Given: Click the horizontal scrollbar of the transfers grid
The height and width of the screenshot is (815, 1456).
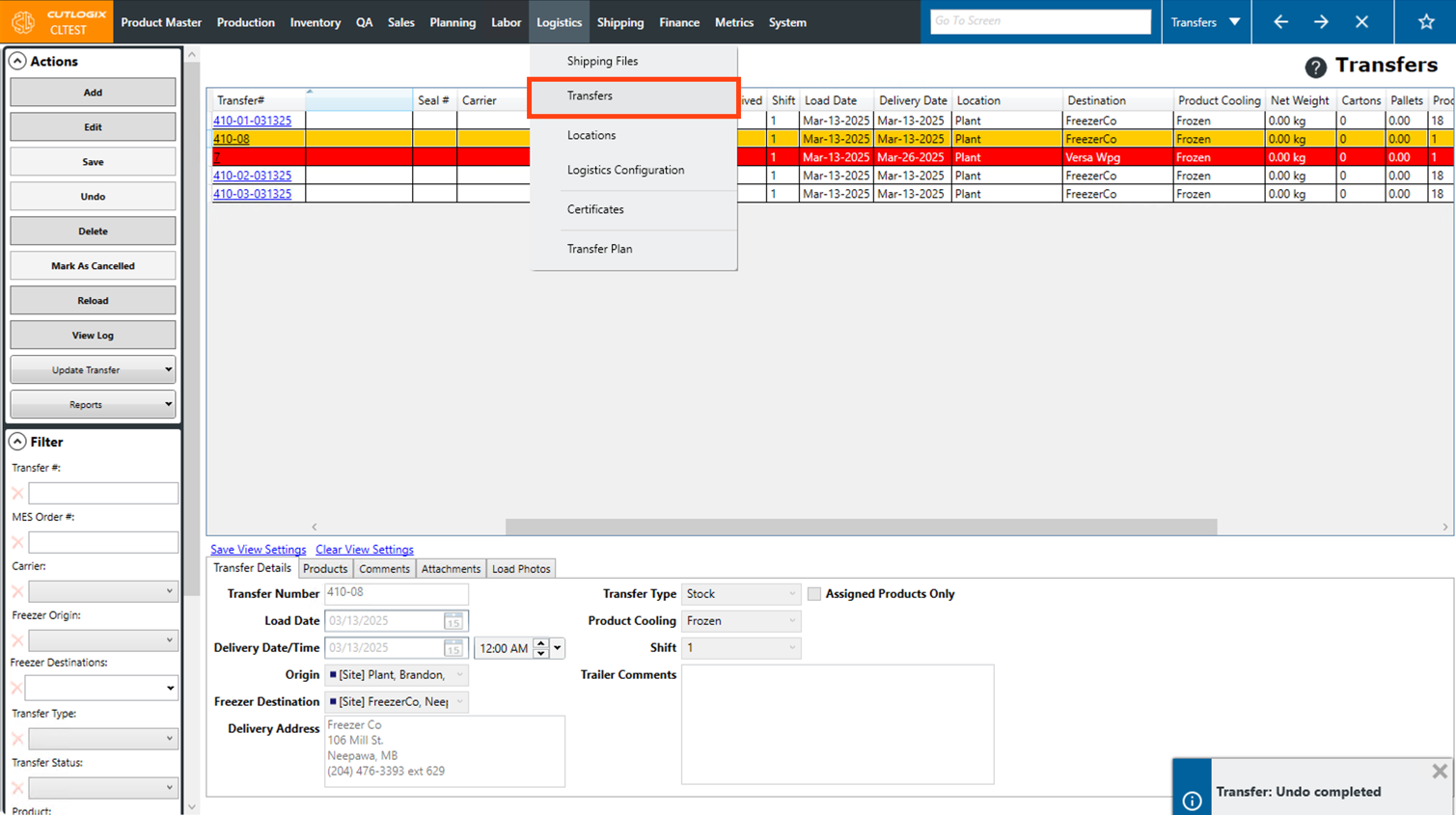Looking at the screenshot, I should click(x=861, y=527).
